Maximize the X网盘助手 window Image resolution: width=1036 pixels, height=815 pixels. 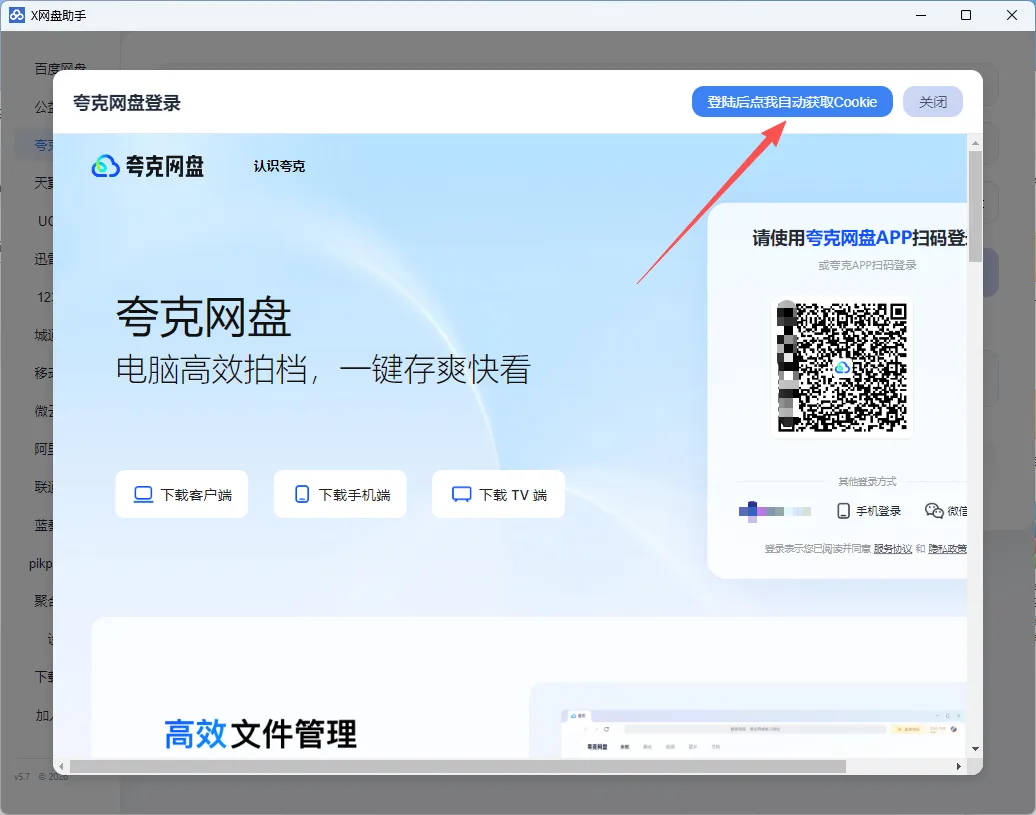click(966, 15)
